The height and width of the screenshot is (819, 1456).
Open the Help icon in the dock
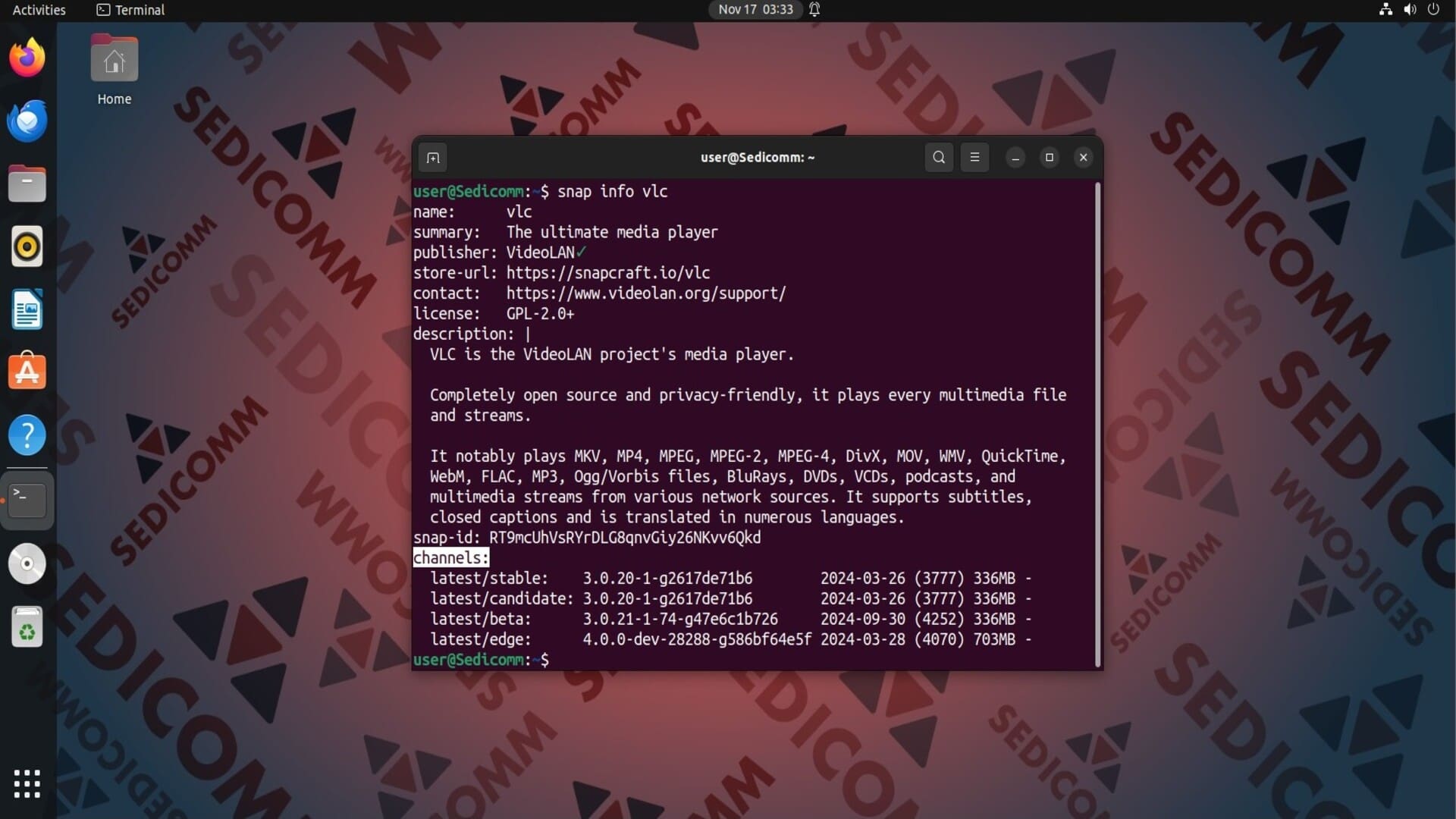[27, 435]
